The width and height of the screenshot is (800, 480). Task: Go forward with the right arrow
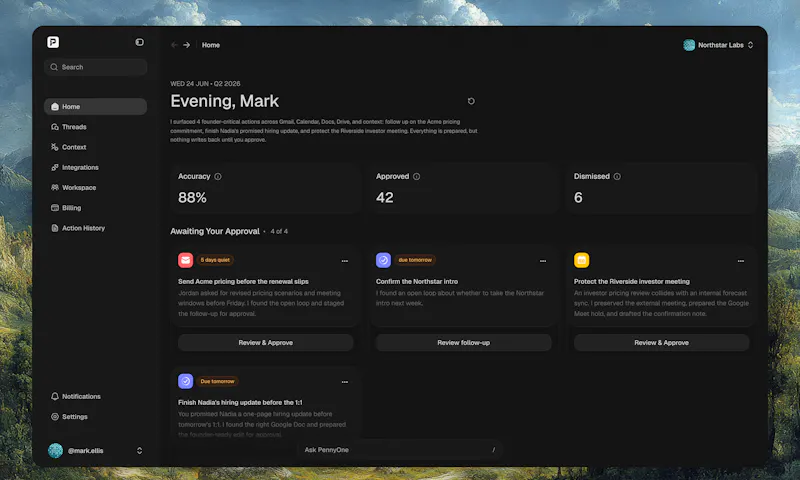pos(187,45)
